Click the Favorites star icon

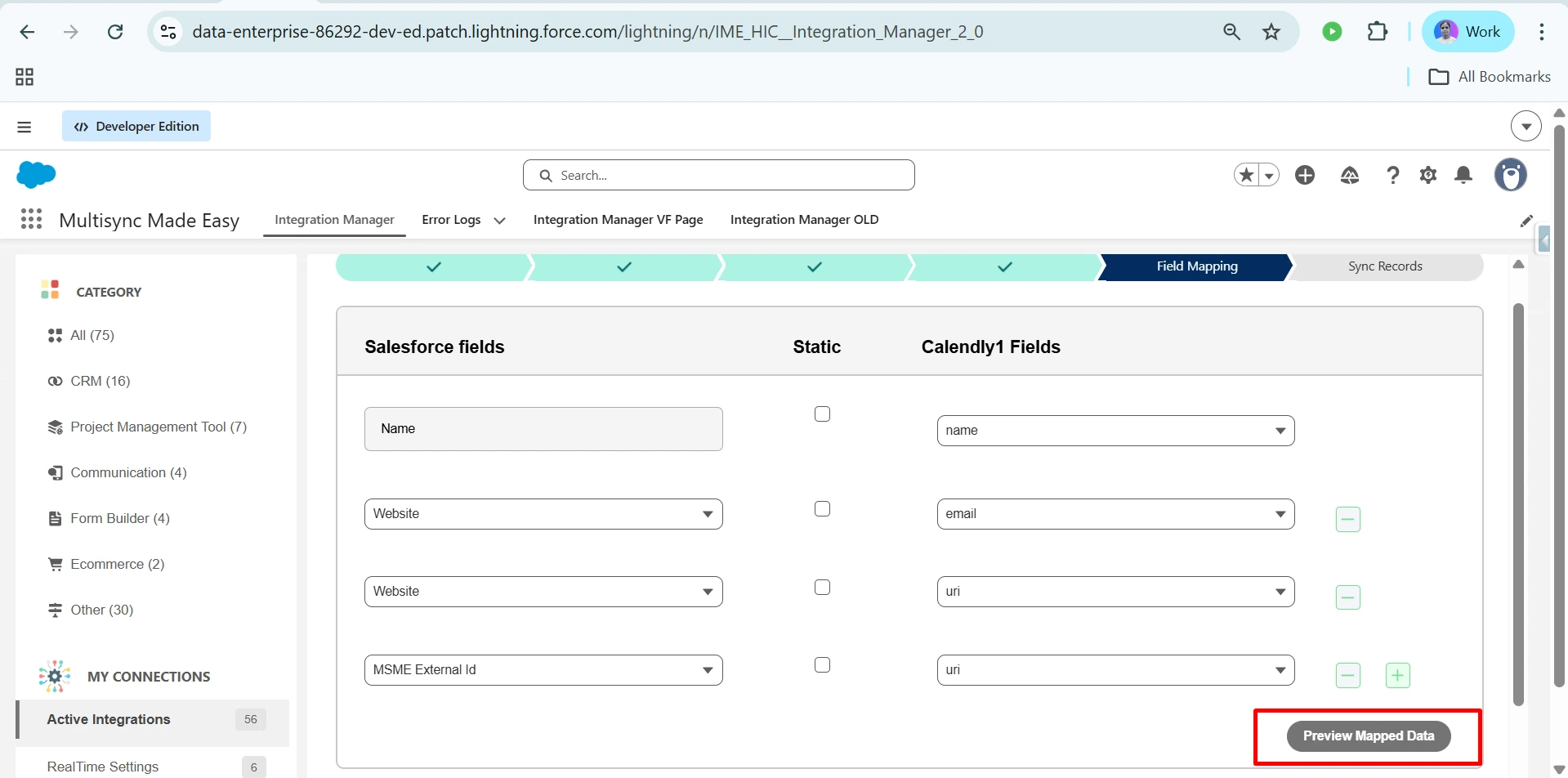point(1246,175)
